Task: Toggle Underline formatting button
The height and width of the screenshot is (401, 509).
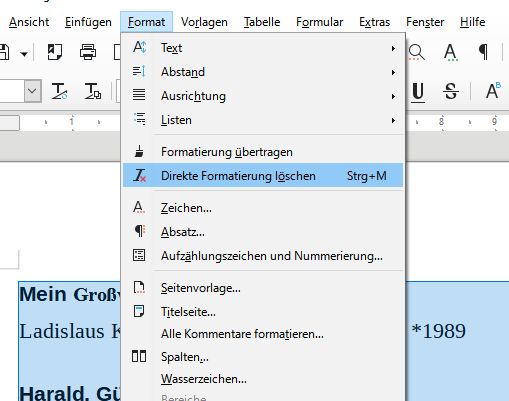Action: click(418, 92)
